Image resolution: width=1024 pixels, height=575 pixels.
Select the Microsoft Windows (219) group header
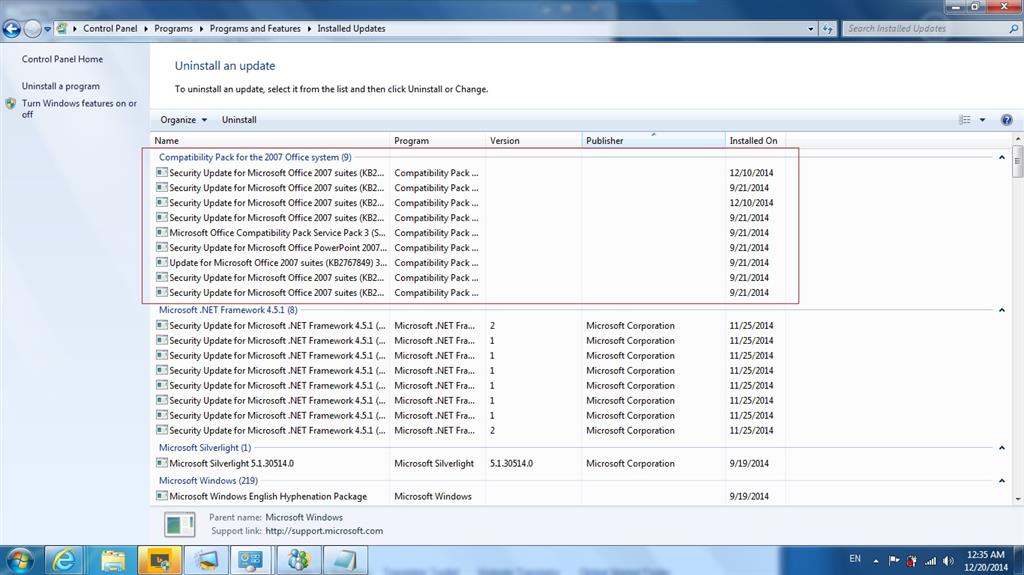208,481
